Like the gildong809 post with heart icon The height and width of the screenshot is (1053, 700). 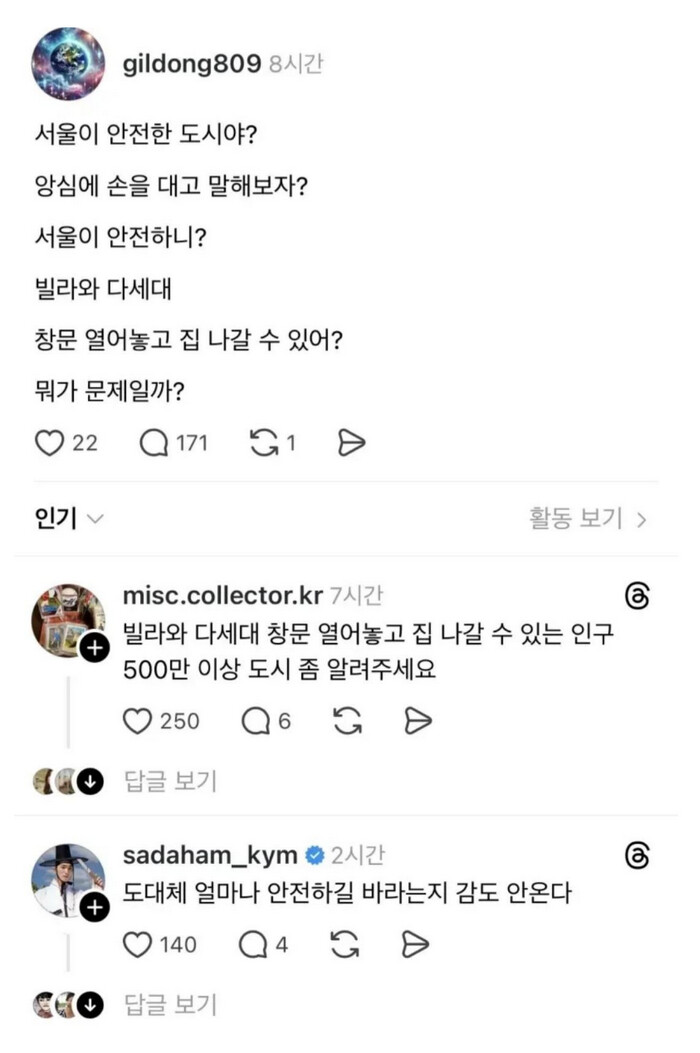tap(50, 443)
